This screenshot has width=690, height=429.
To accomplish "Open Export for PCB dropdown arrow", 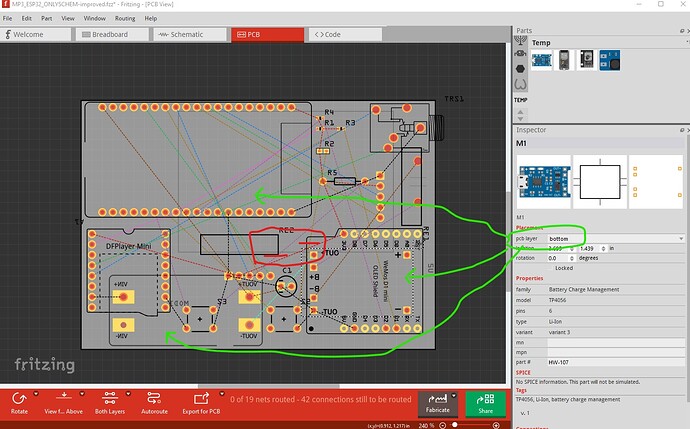I will 222,394.
